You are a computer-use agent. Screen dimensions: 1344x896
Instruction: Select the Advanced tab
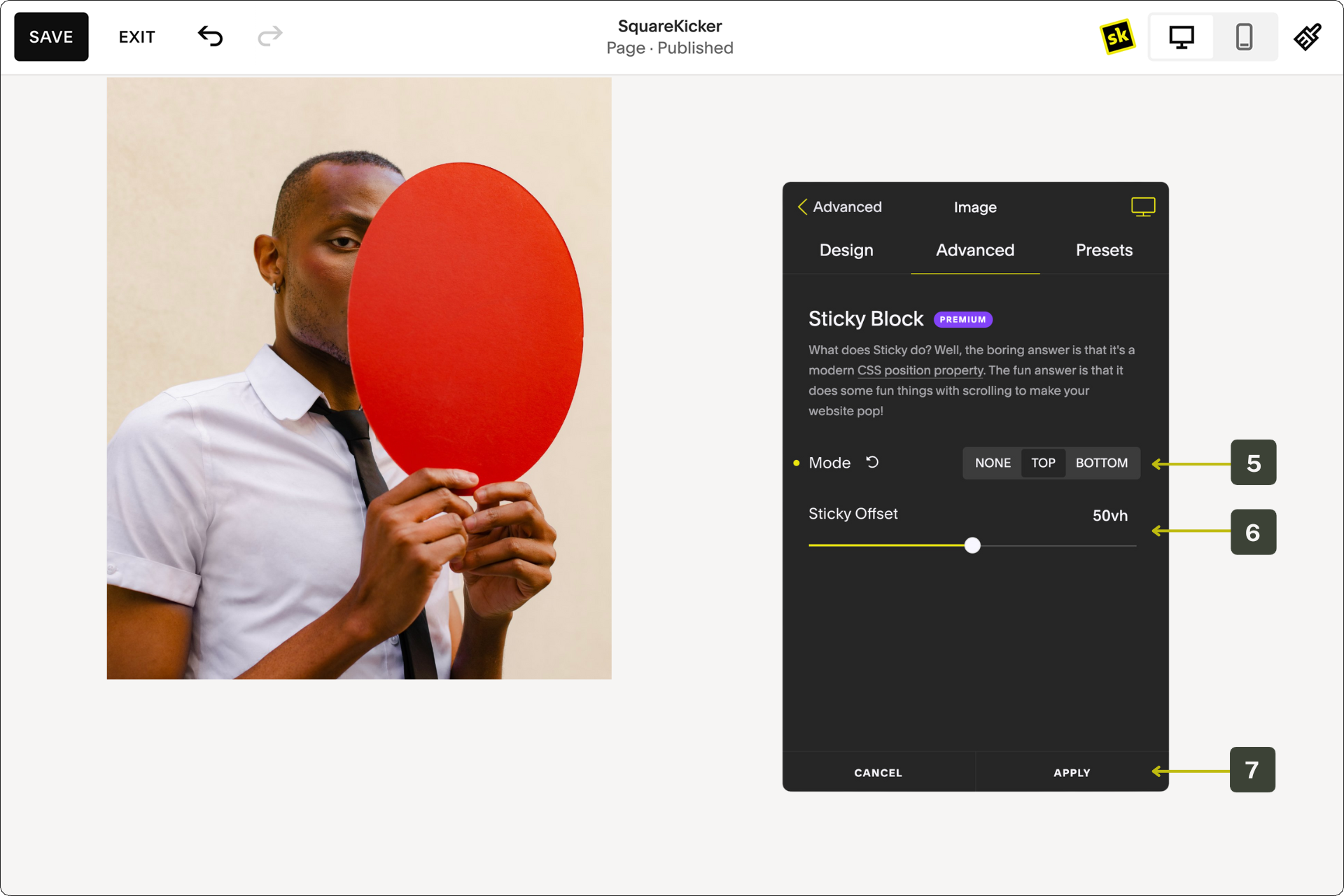click(974, 250)
